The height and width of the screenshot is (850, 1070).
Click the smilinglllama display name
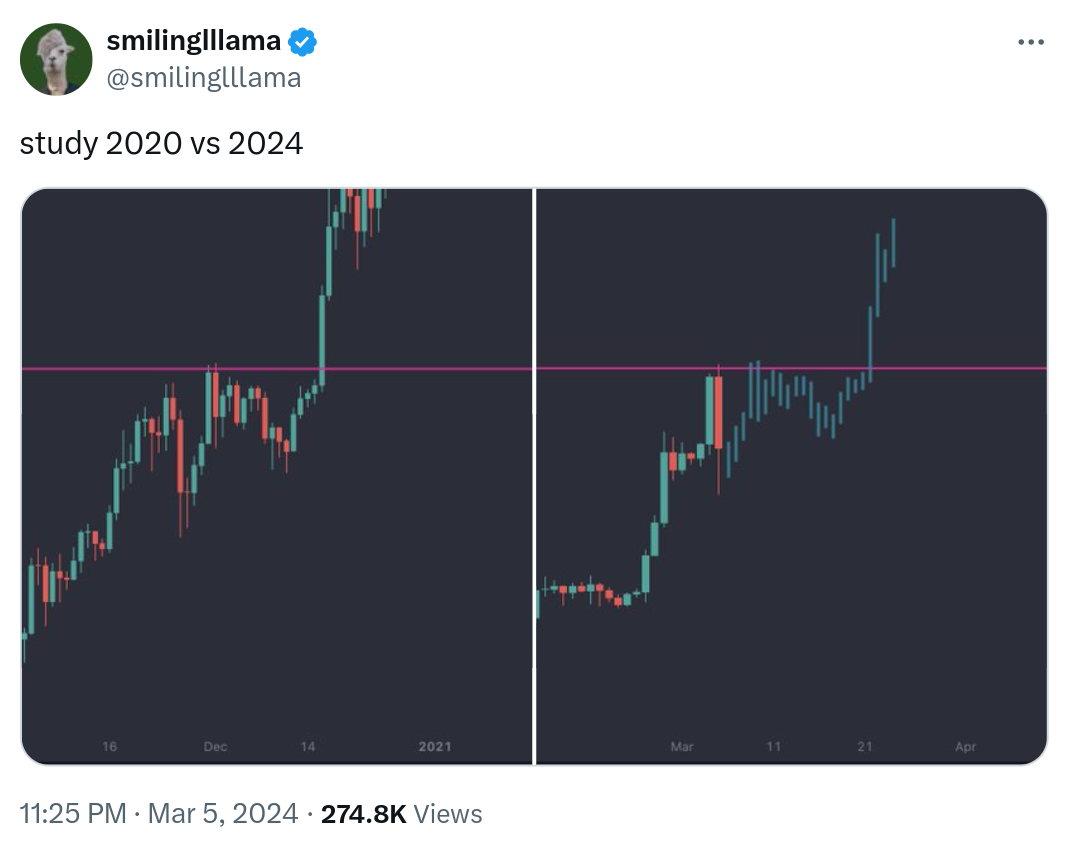click(x=194, y=42)
